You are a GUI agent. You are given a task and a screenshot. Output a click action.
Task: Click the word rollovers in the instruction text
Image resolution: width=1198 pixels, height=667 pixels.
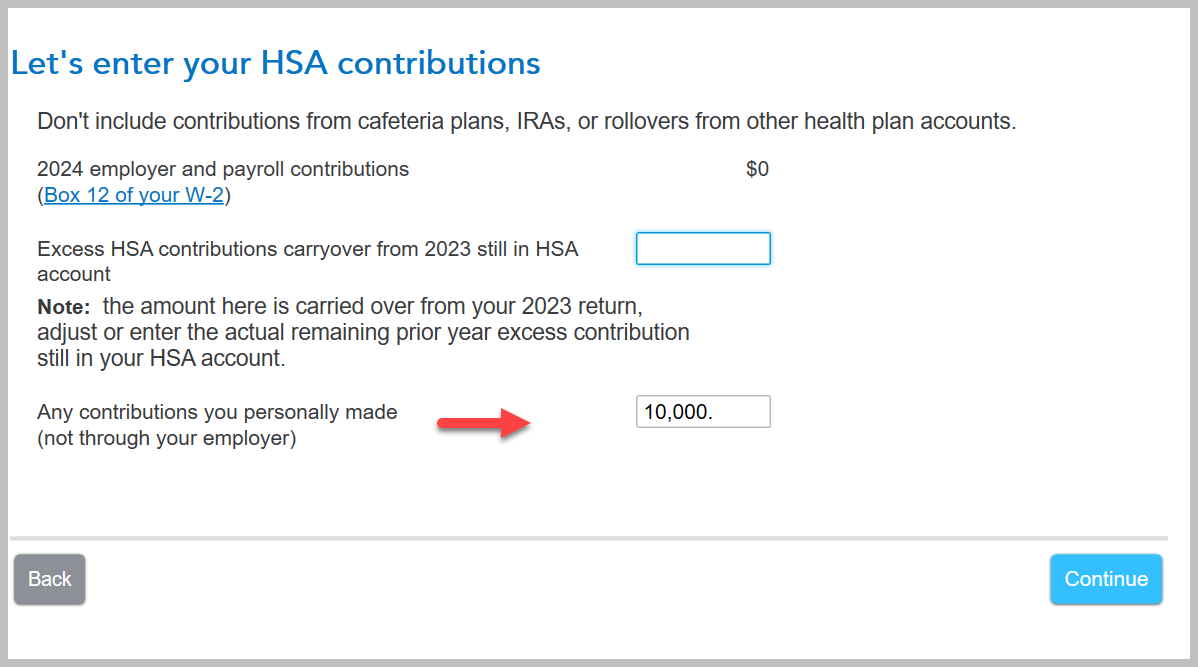pos(622,122)
